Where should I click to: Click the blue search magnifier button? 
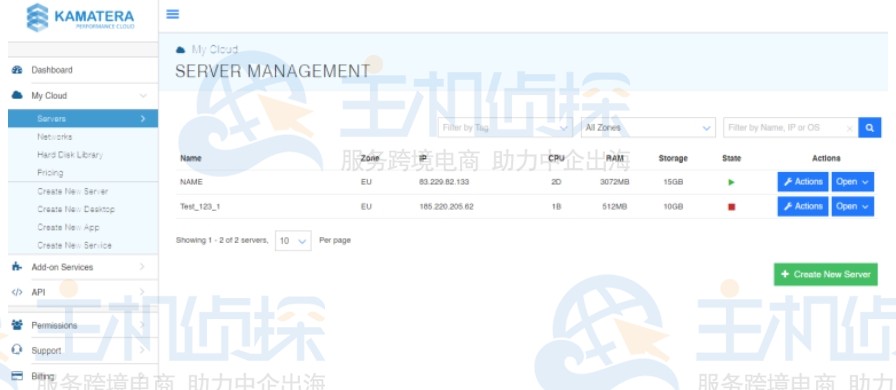click(x=869, y=128)
